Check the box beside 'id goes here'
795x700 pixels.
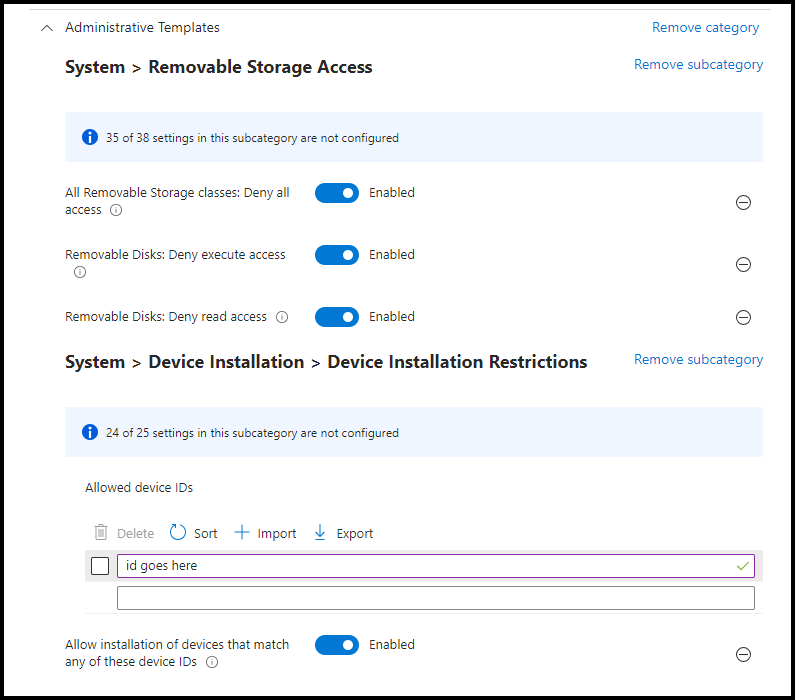[x=100, y=566]
